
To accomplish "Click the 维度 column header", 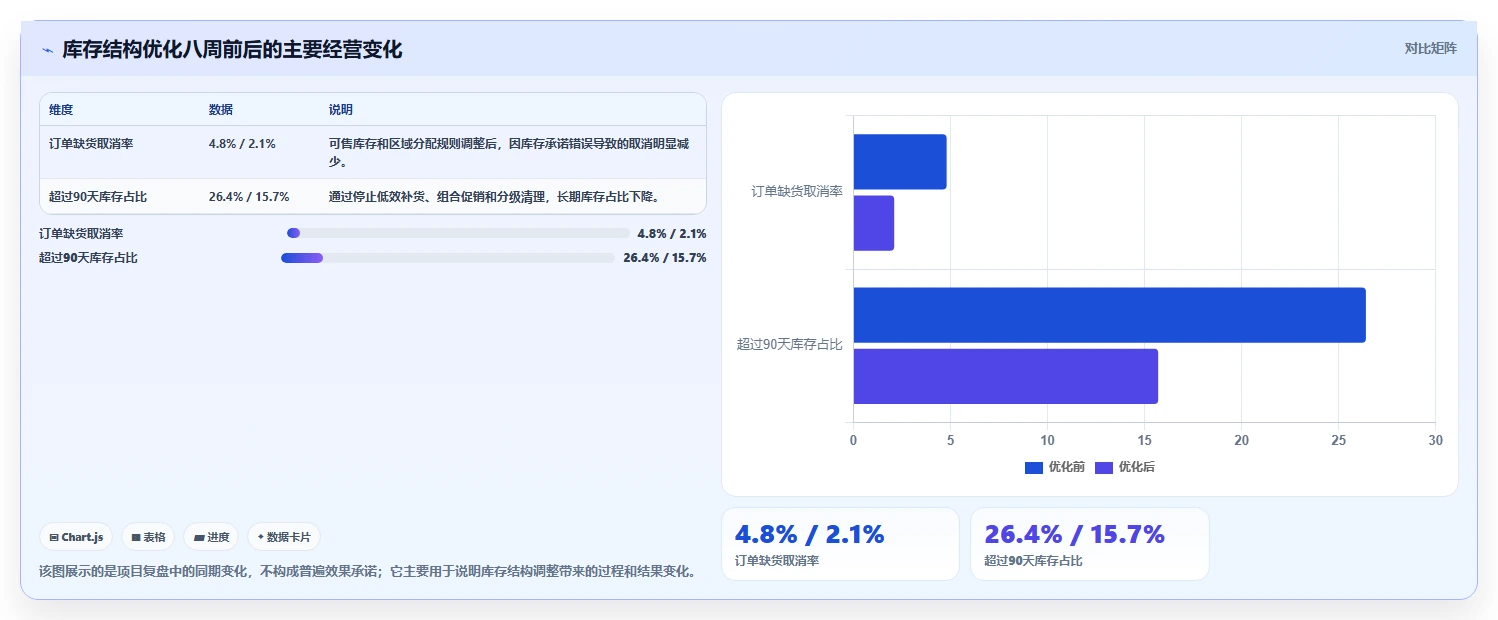I will pyautogui.click(x=61, y=110).
